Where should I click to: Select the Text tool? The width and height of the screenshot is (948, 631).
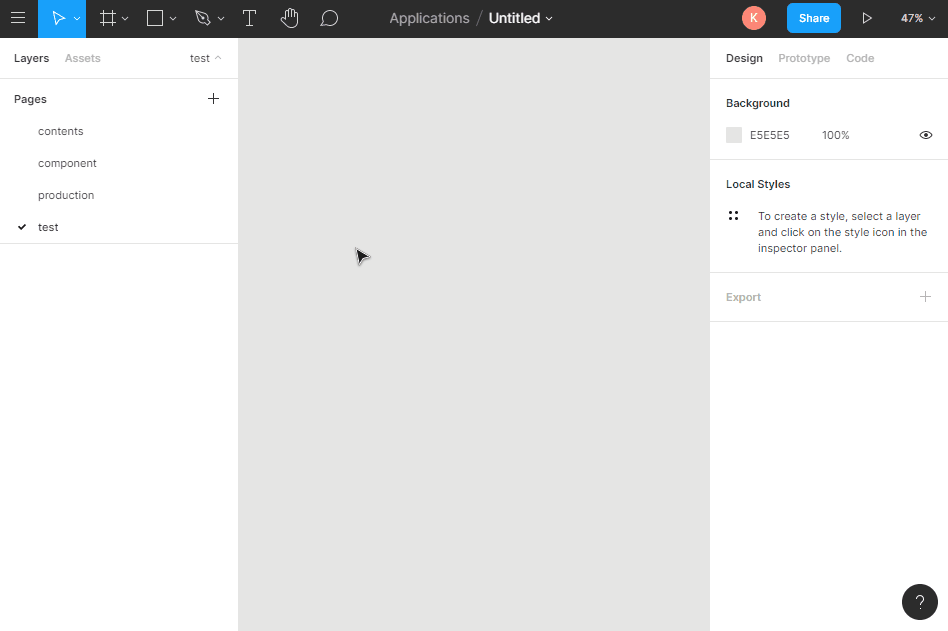(x=249, y=18)
